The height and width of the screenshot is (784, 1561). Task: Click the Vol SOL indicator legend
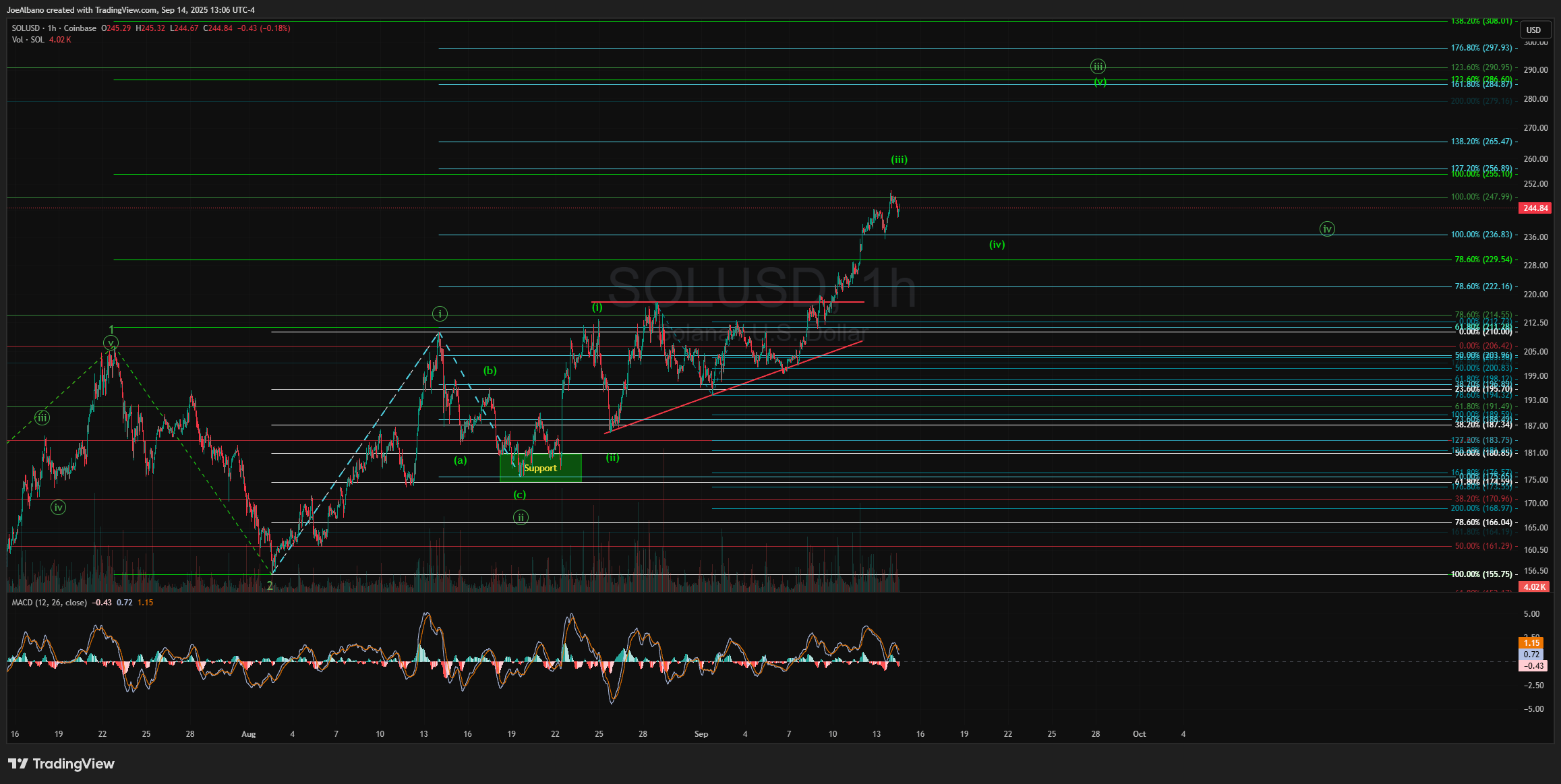(28, 40)
